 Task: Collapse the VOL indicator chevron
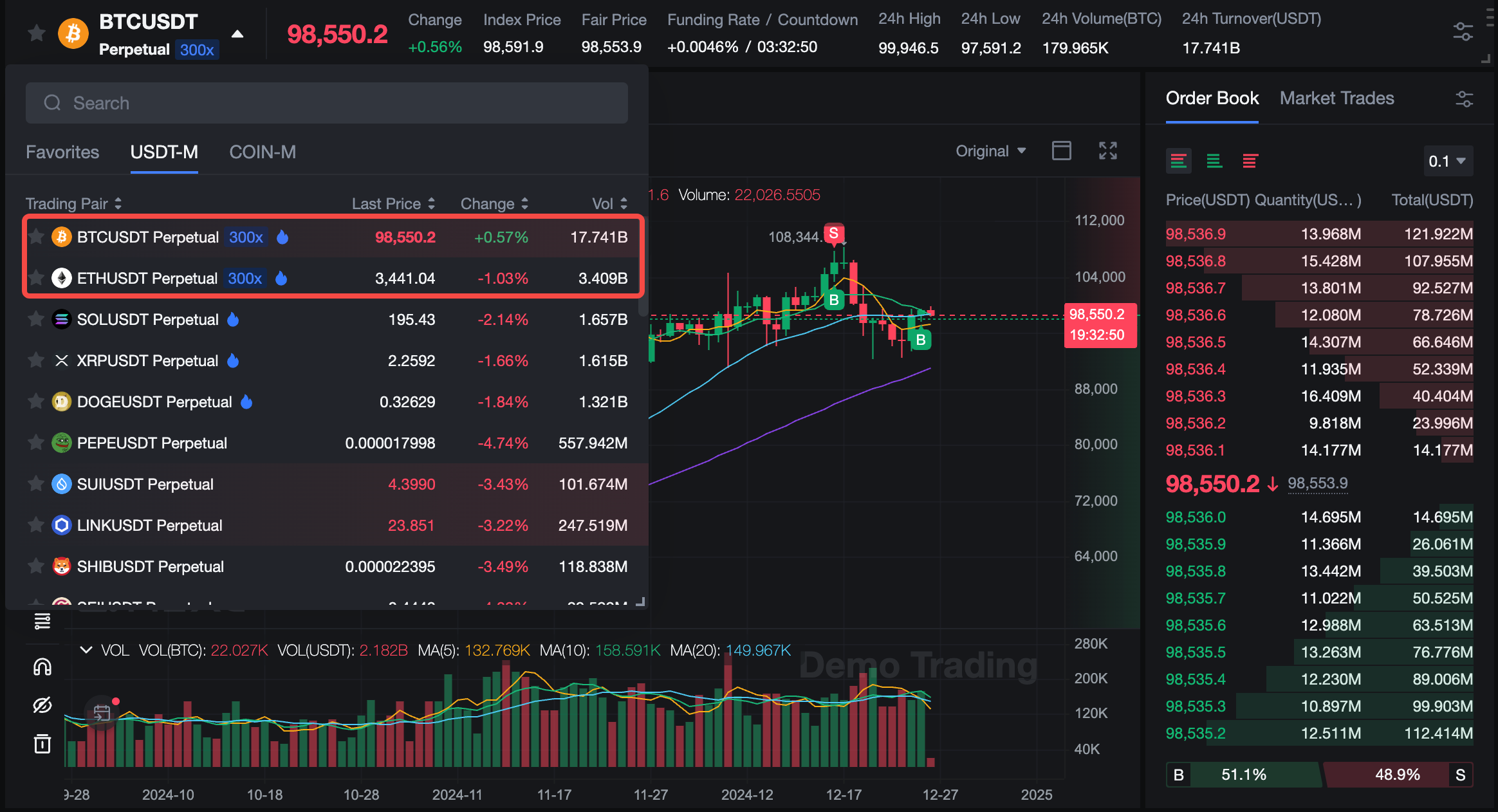(x=86, y=650)
